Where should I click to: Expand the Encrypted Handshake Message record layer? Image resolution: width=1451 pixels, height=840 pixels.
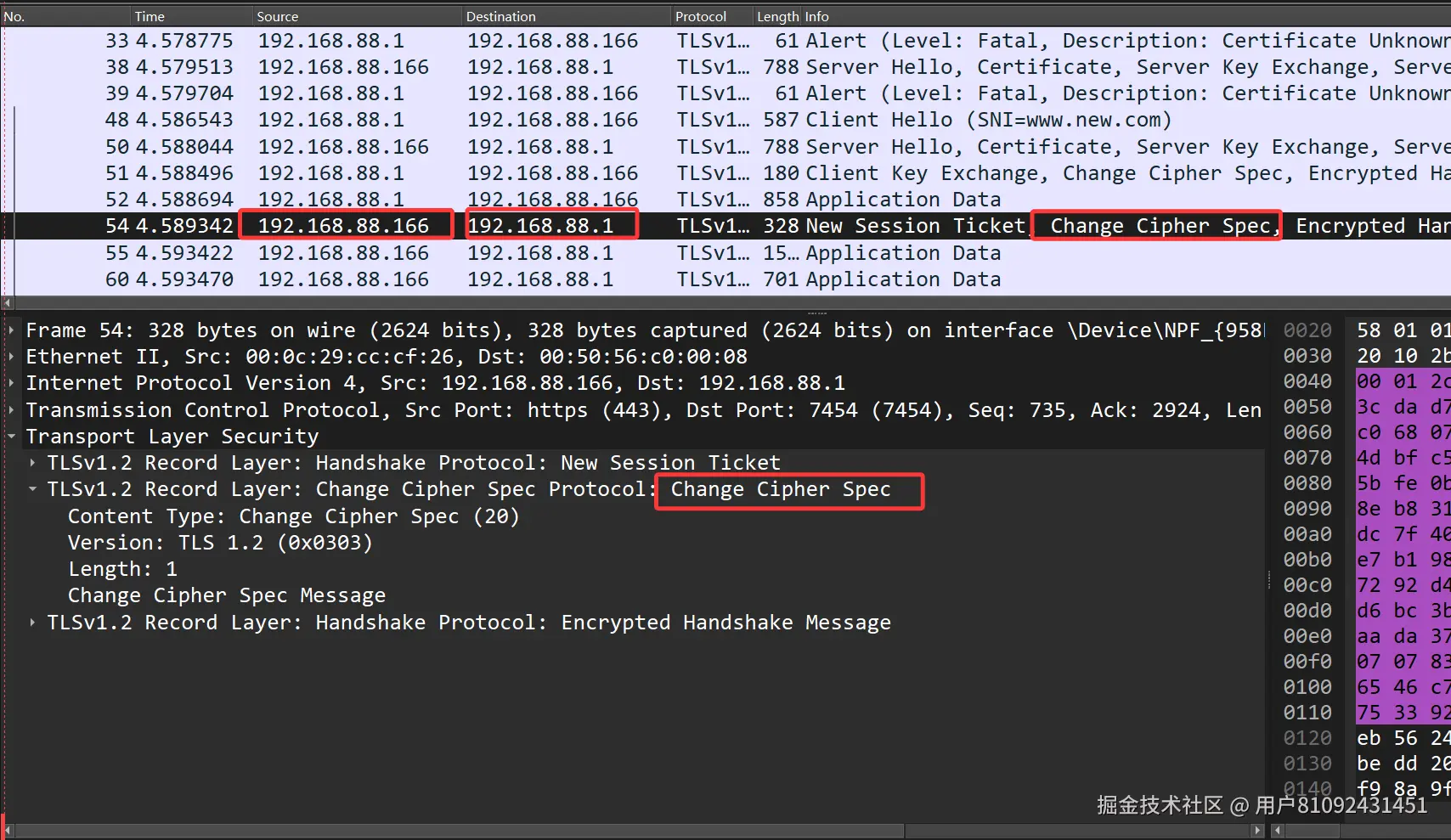32,623
